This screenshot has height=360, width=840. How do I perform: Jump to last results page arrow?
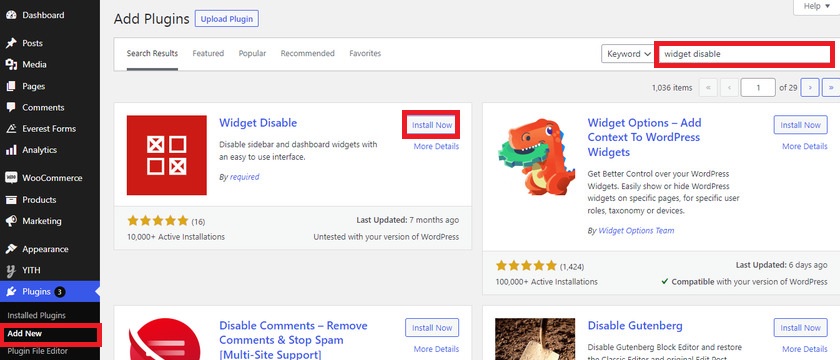click(x=831, y=87)
